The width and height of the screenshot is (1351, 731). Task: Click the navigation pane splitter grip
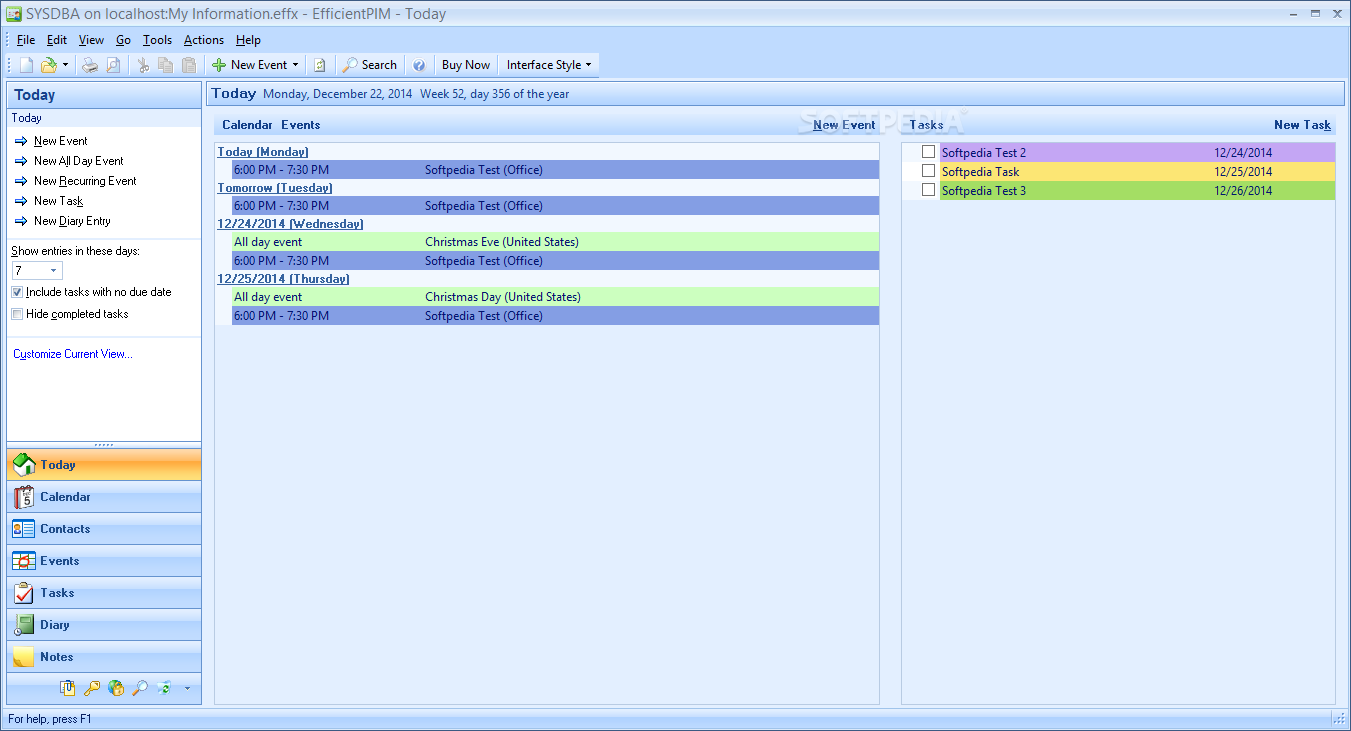(x=104, y=445)
